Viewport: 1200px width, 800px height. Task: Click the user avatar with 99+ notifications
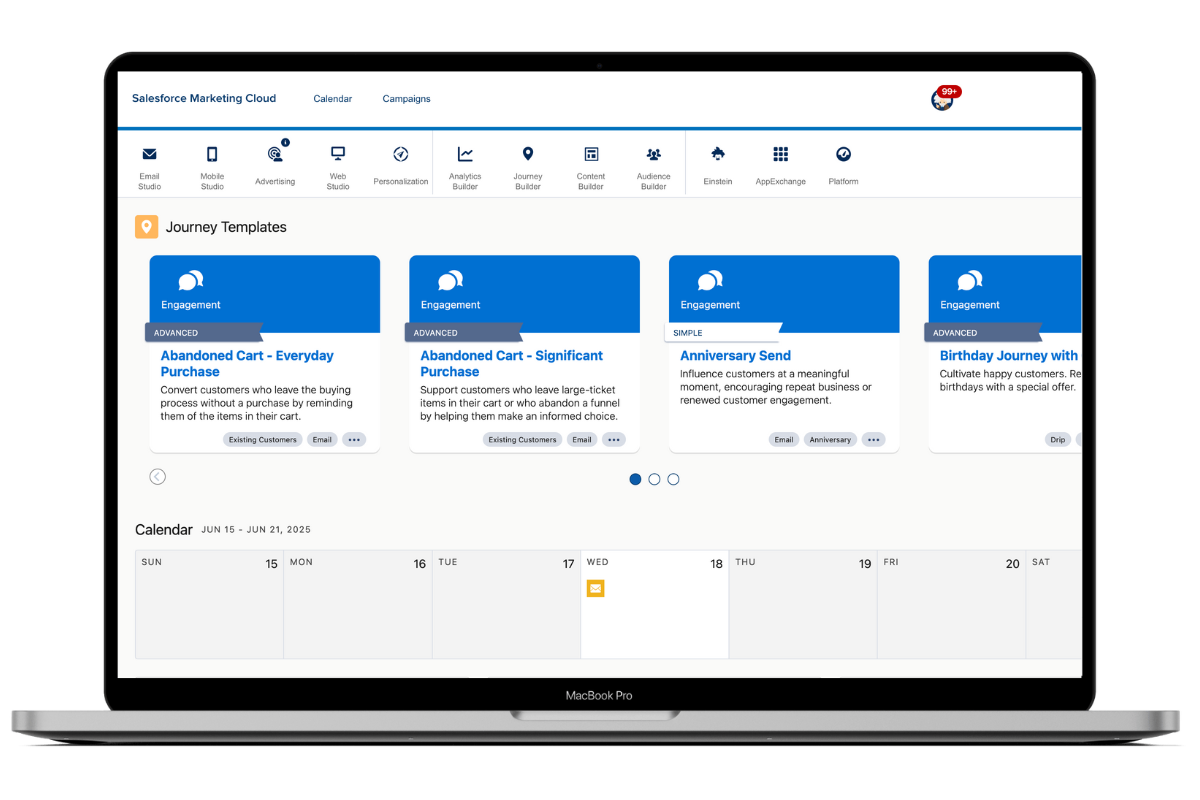click(943, 98)
